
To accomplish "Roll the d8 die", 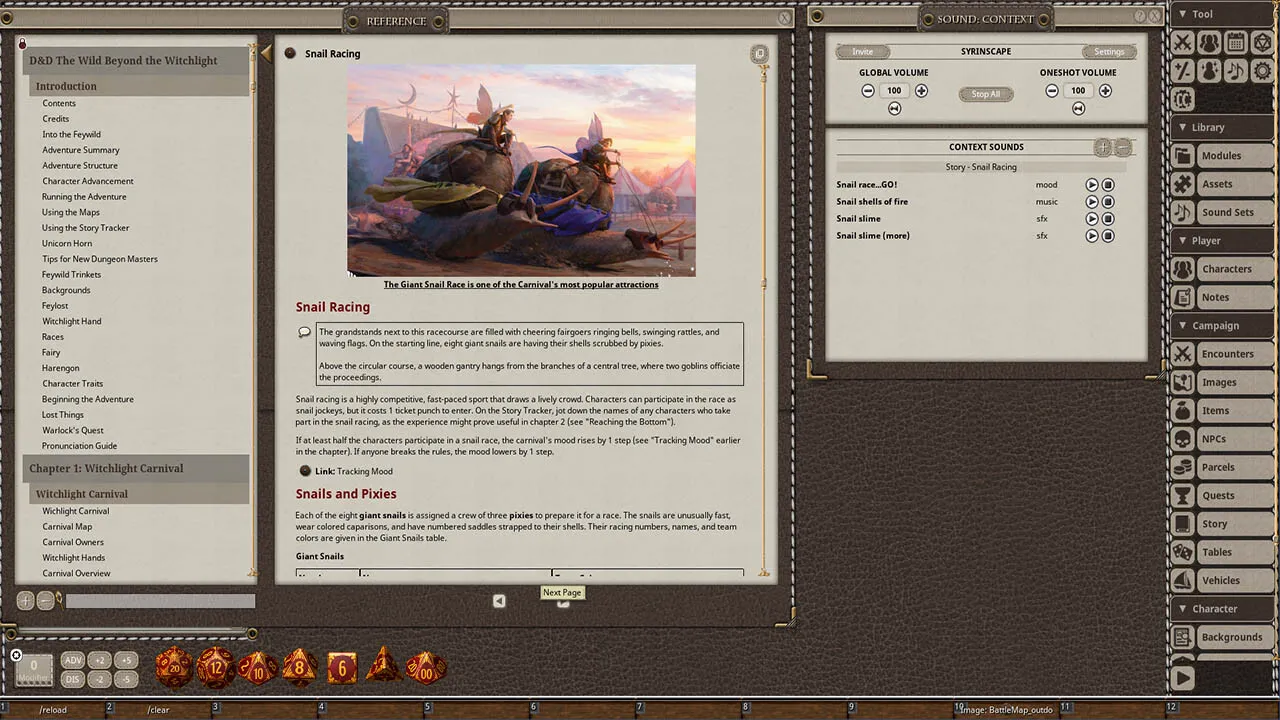I will click(x=299, y=667).
